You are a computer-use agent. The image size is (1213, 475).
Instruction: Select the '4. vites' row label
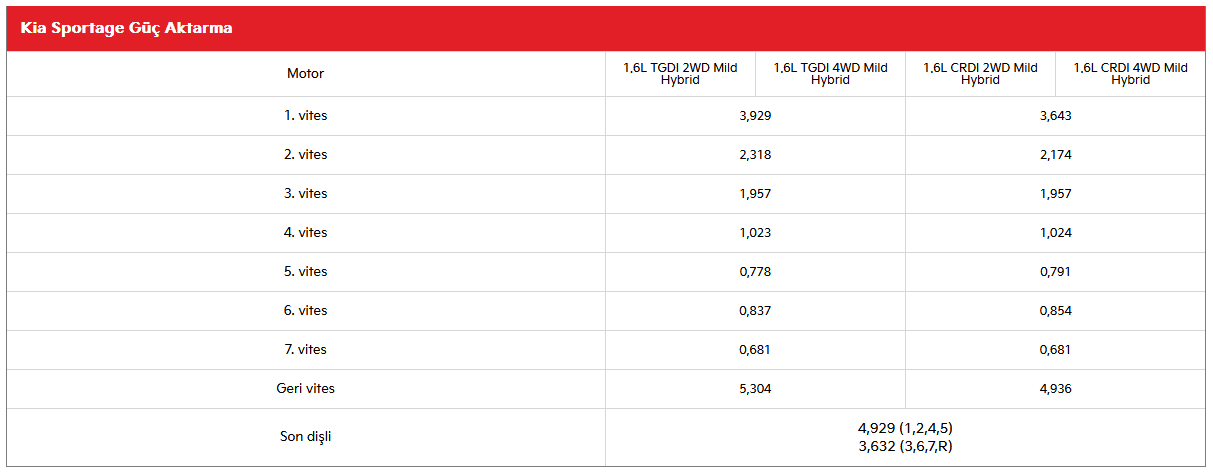pos(305,233)
